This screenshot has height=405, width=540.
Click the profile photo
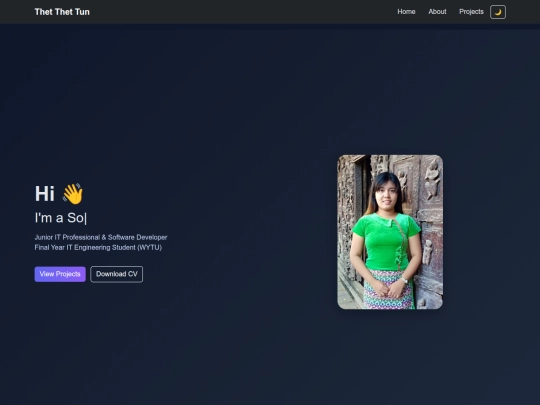(x=390, y=232)
